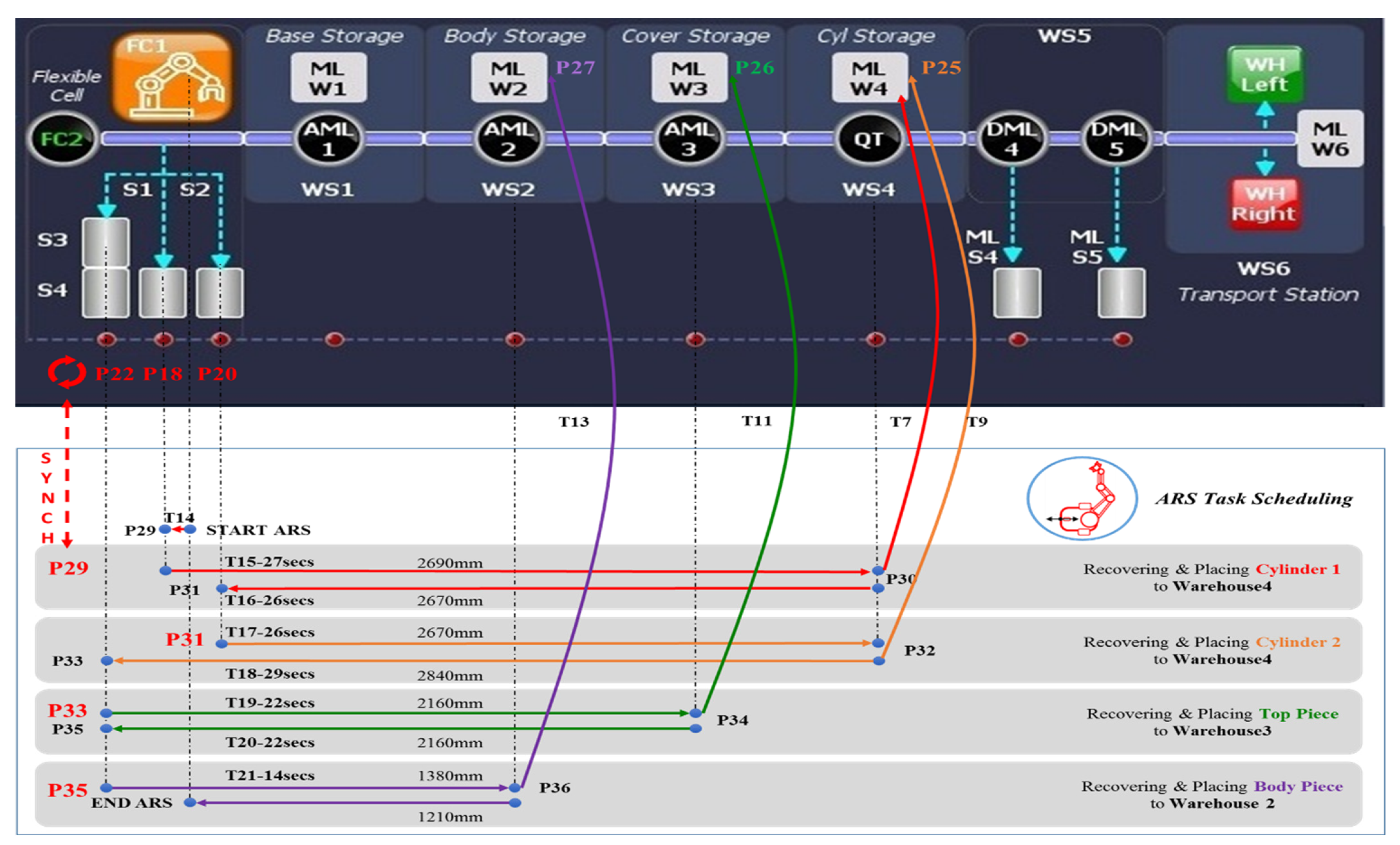Click the red synch refresh icon
Image resolution: width=1400 pixels, height=845 pixels.
pyautogui.click(x=67, y=372)
